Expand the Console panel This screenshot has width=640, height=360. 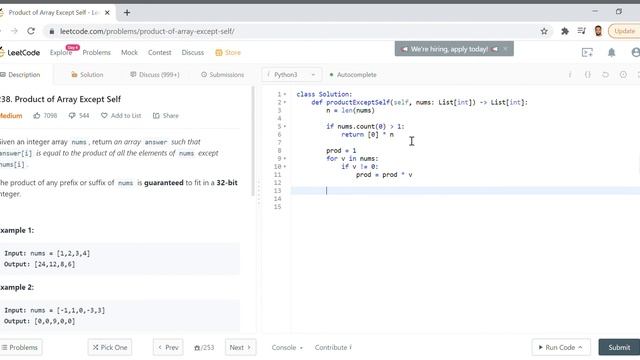(287, 347)
